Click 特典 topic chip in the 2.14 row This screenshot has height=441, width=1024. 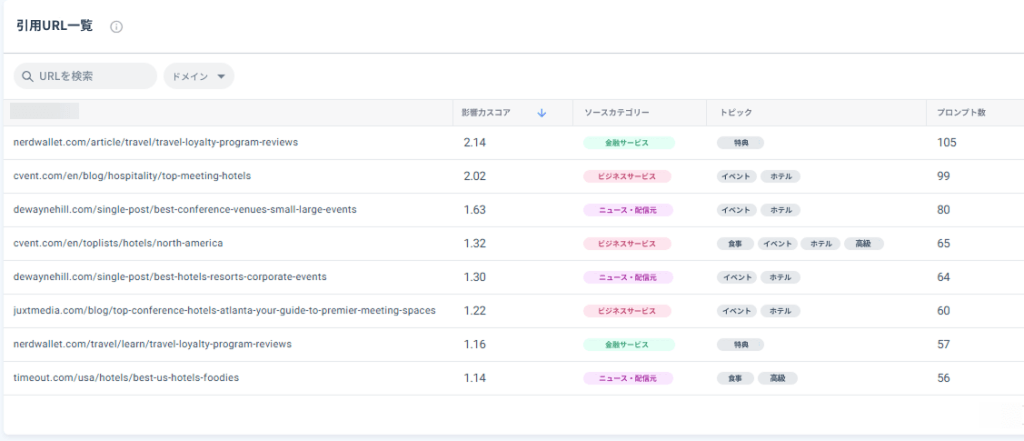tap(740, 143)
